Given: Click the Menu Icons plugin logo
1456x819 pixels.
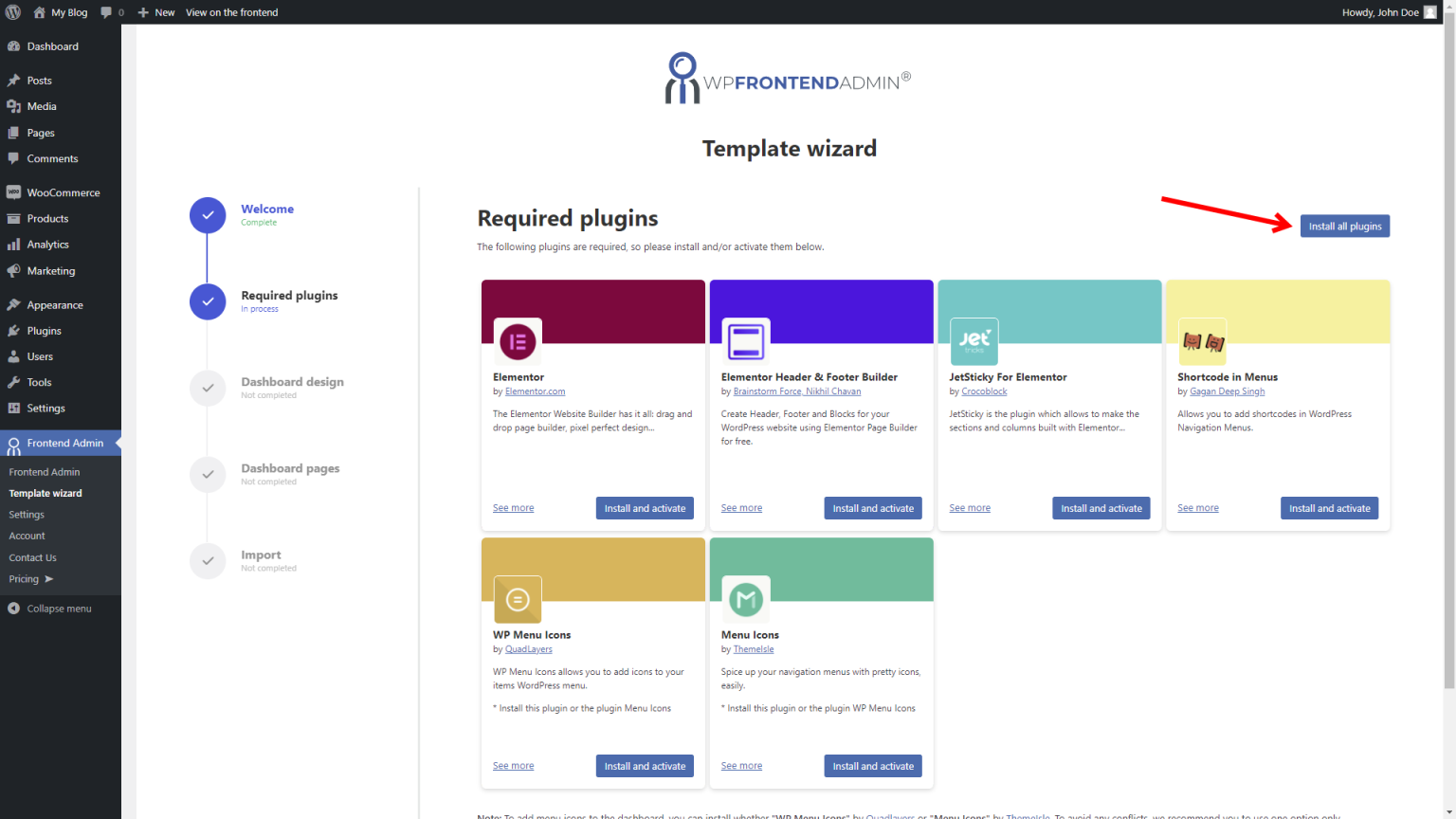Looking at the screenshot, I should tap(746, 599).
